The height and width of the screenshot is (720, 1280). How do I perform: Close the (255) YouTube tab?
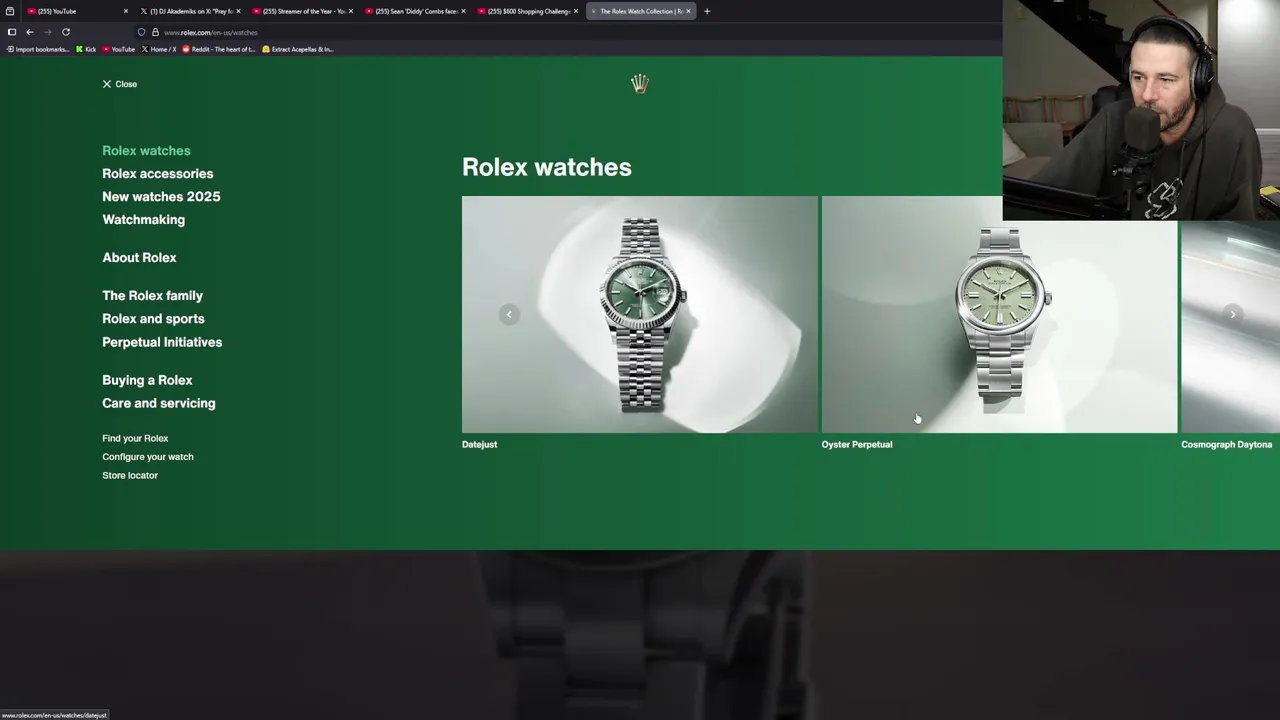(126, 11)
